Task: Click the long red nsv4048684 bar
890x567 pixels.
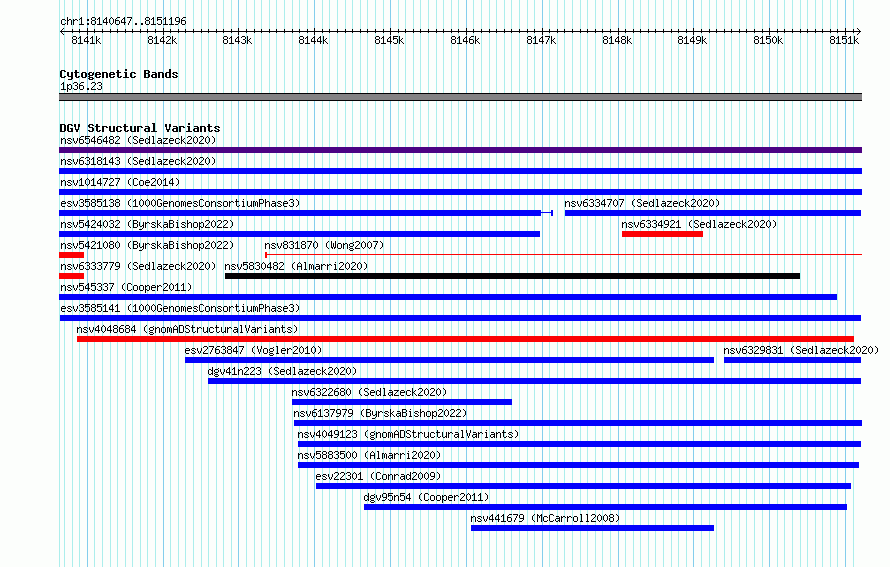Action: point(465,339)
